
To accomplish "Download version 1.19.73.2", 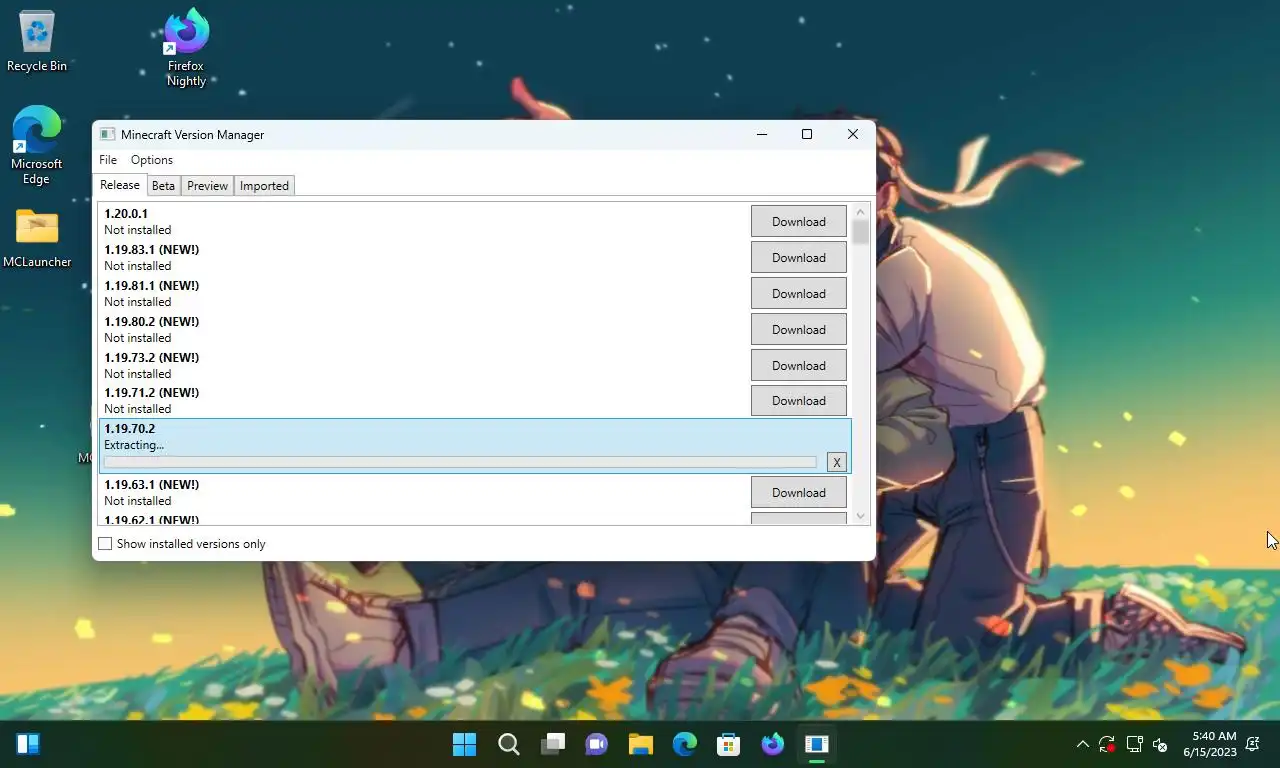I will point(799,366).
